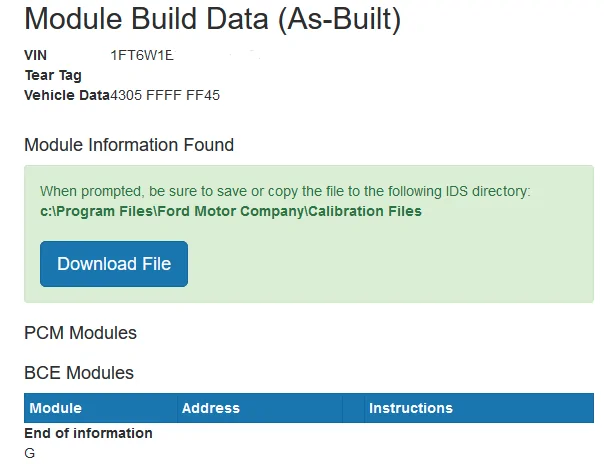Click the 'End of information' text
Image resolution: width=604 pixels, height=464 pixels.
(88, 433)
